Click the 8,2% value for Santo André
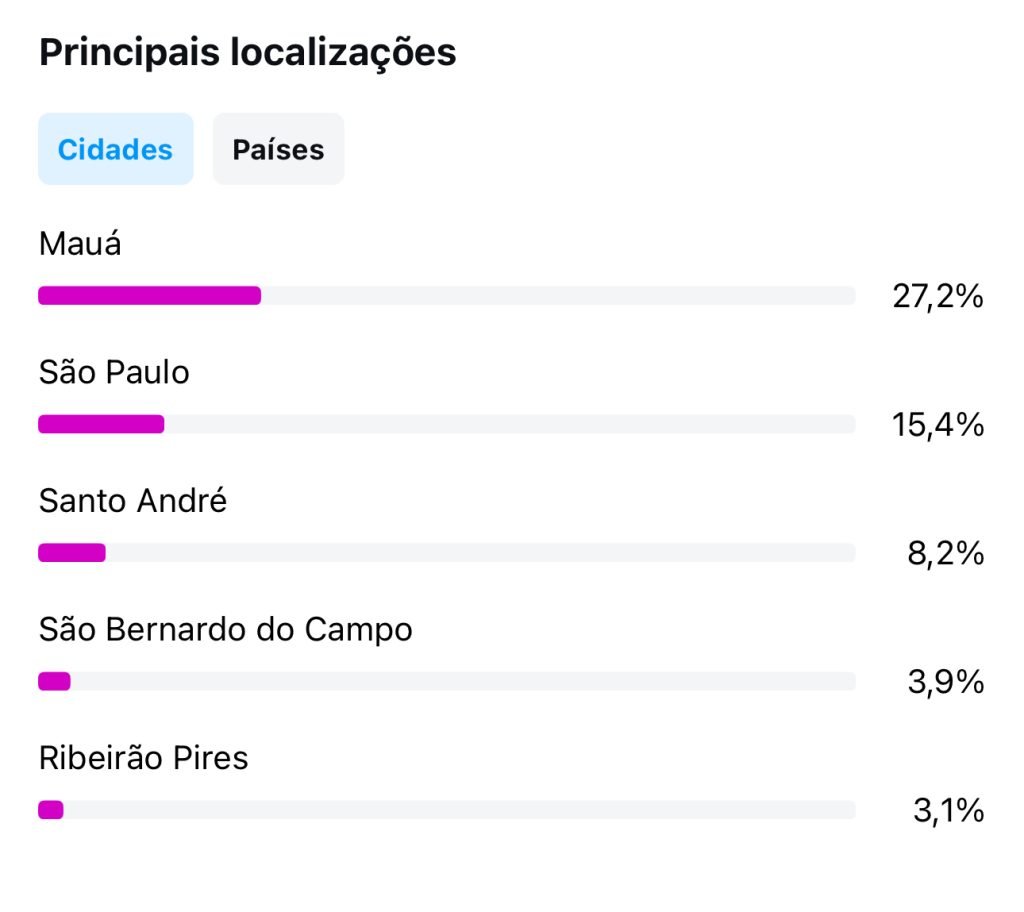Image resolution: width=1024 pixels, height=912 pixels. pyautogui.click(x=945, y=553)
